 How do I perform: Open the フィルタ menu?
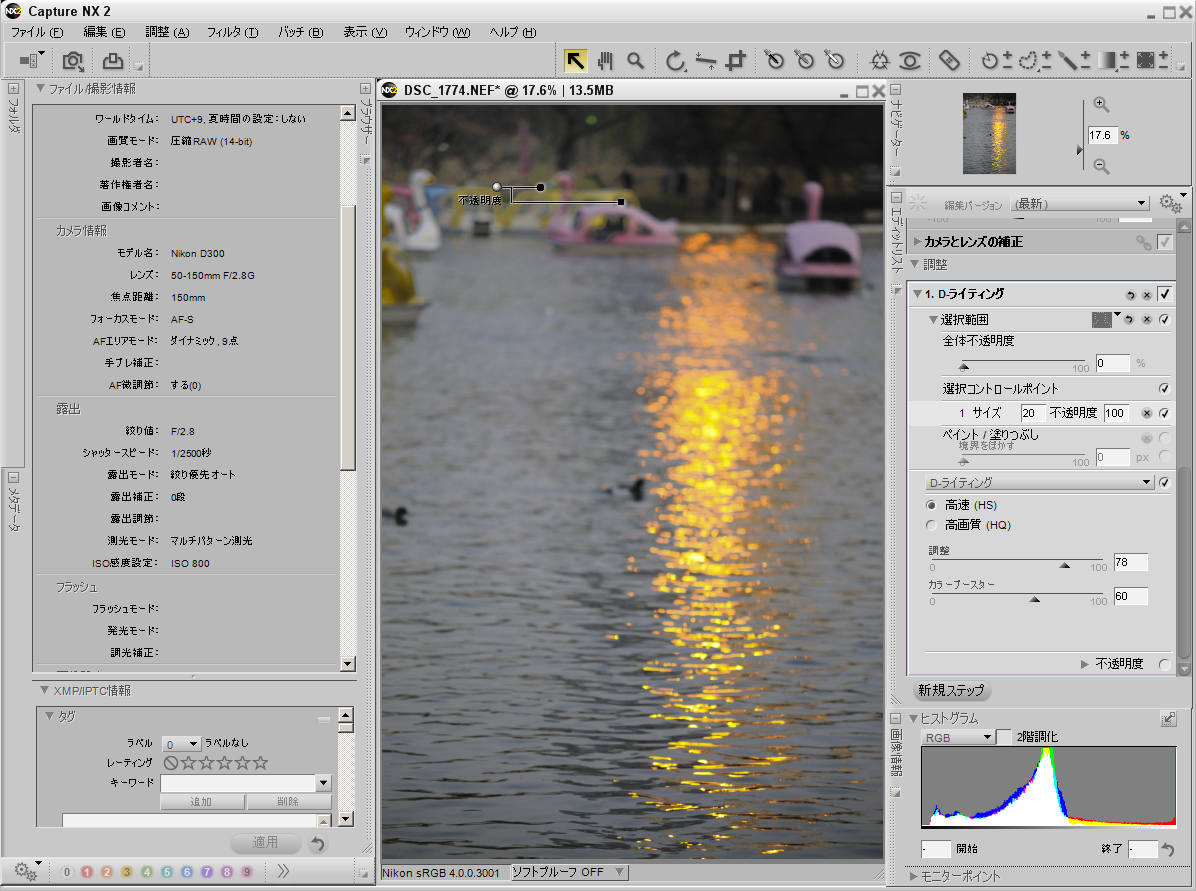tap(232, 32)
